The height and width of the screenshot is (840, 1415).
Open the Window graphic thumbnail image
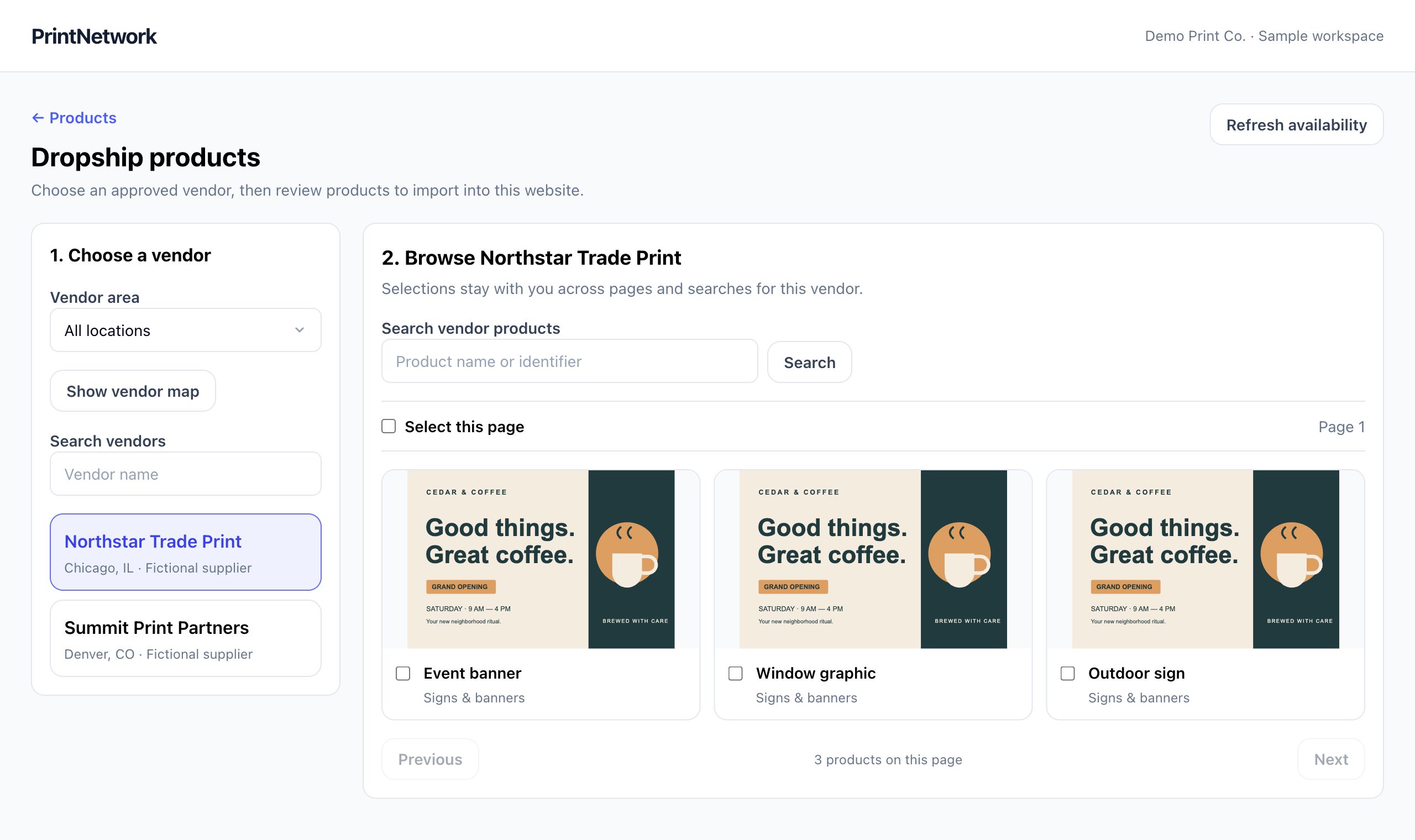[873, 559]
